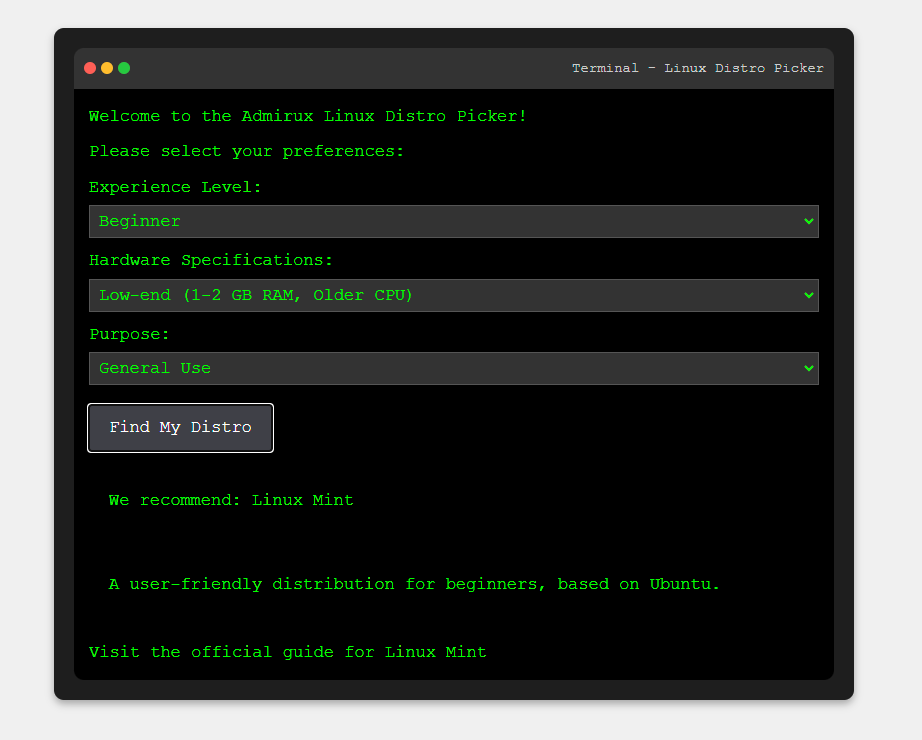This screenshot has height=740, width=922.
Task: Follow the Linux Mint official guide link
Action: tap(288, 652)
